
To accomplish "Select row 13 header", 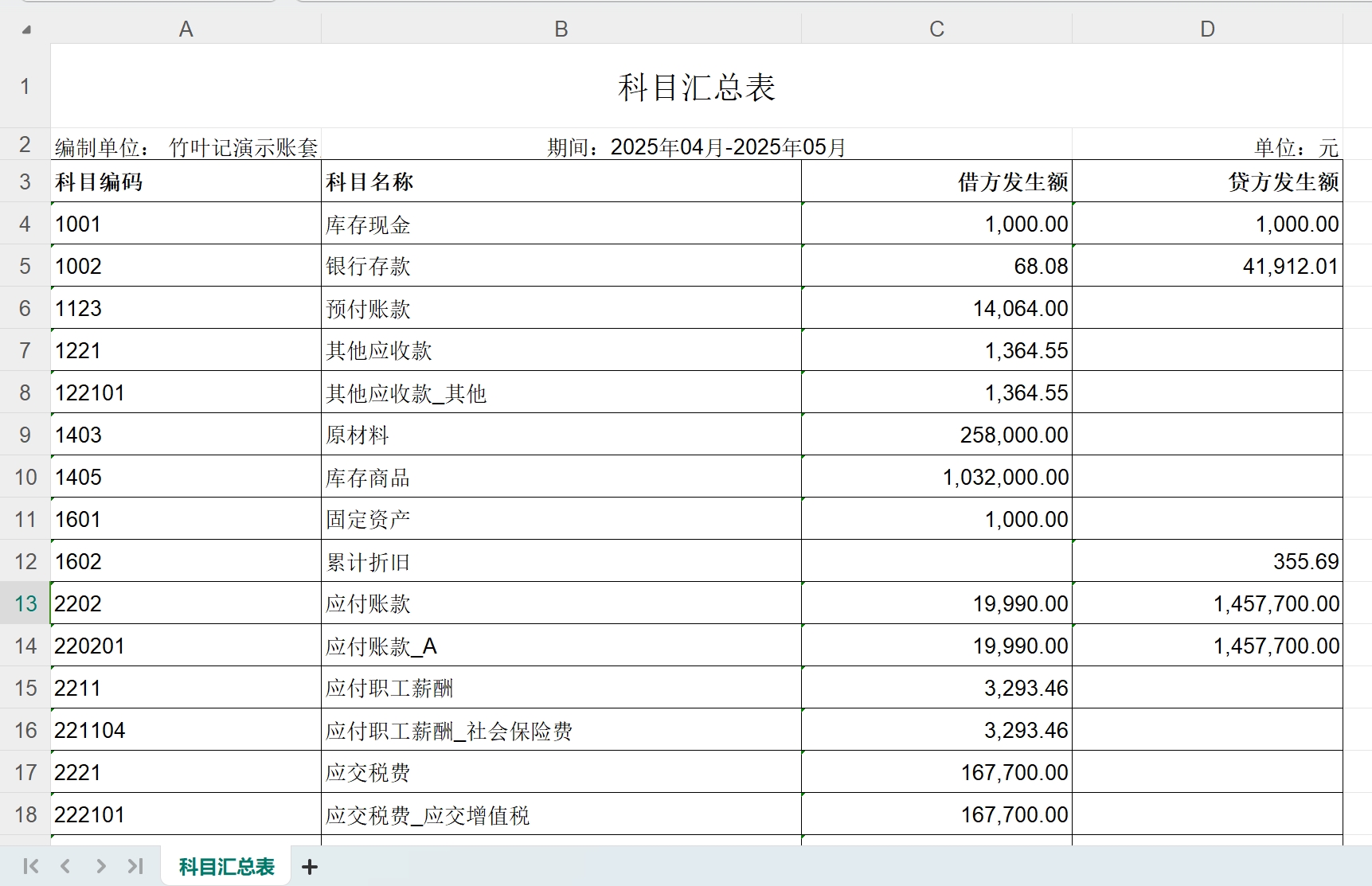I will [x=25, y=603].
